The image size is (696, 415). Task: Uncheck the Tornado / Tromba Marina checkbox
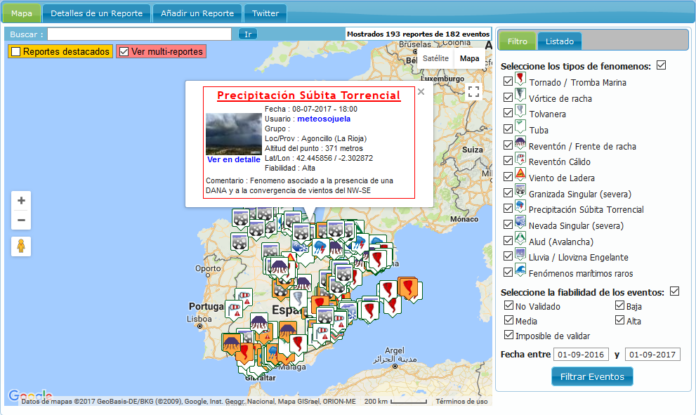pos(508,81)
